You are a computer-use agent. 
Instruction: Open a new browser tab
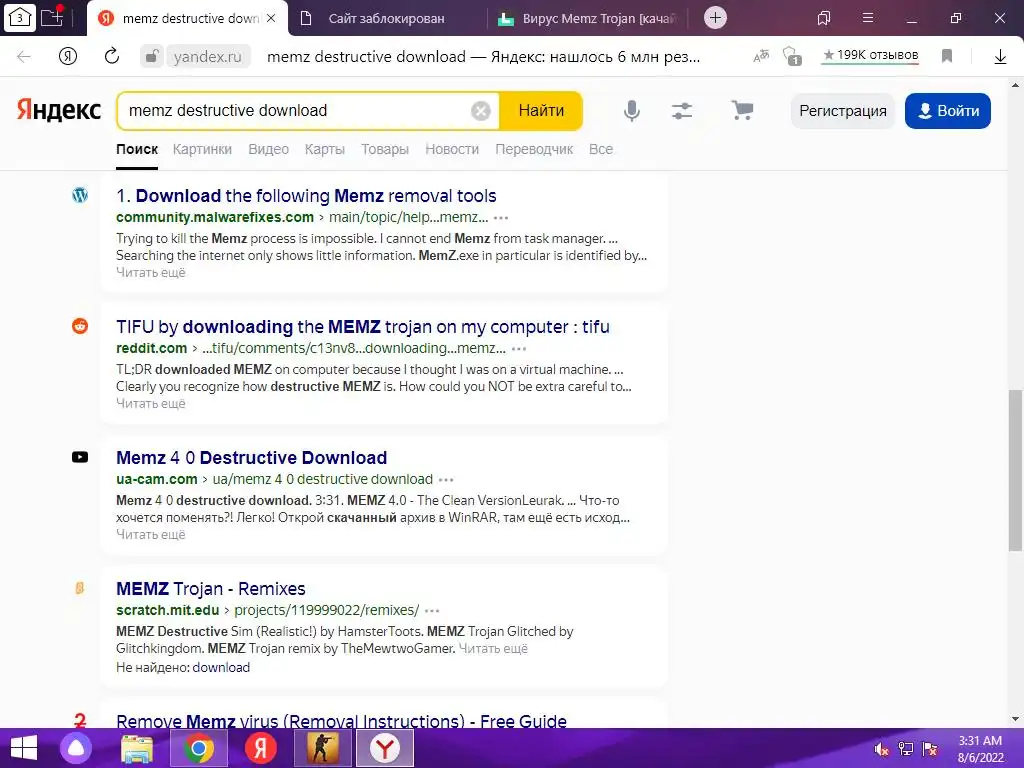coord(716,18)
